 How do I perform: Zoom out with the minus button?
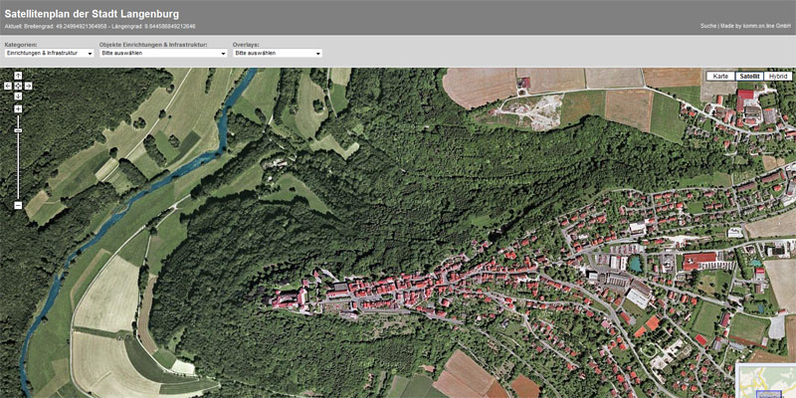(18, 205)
